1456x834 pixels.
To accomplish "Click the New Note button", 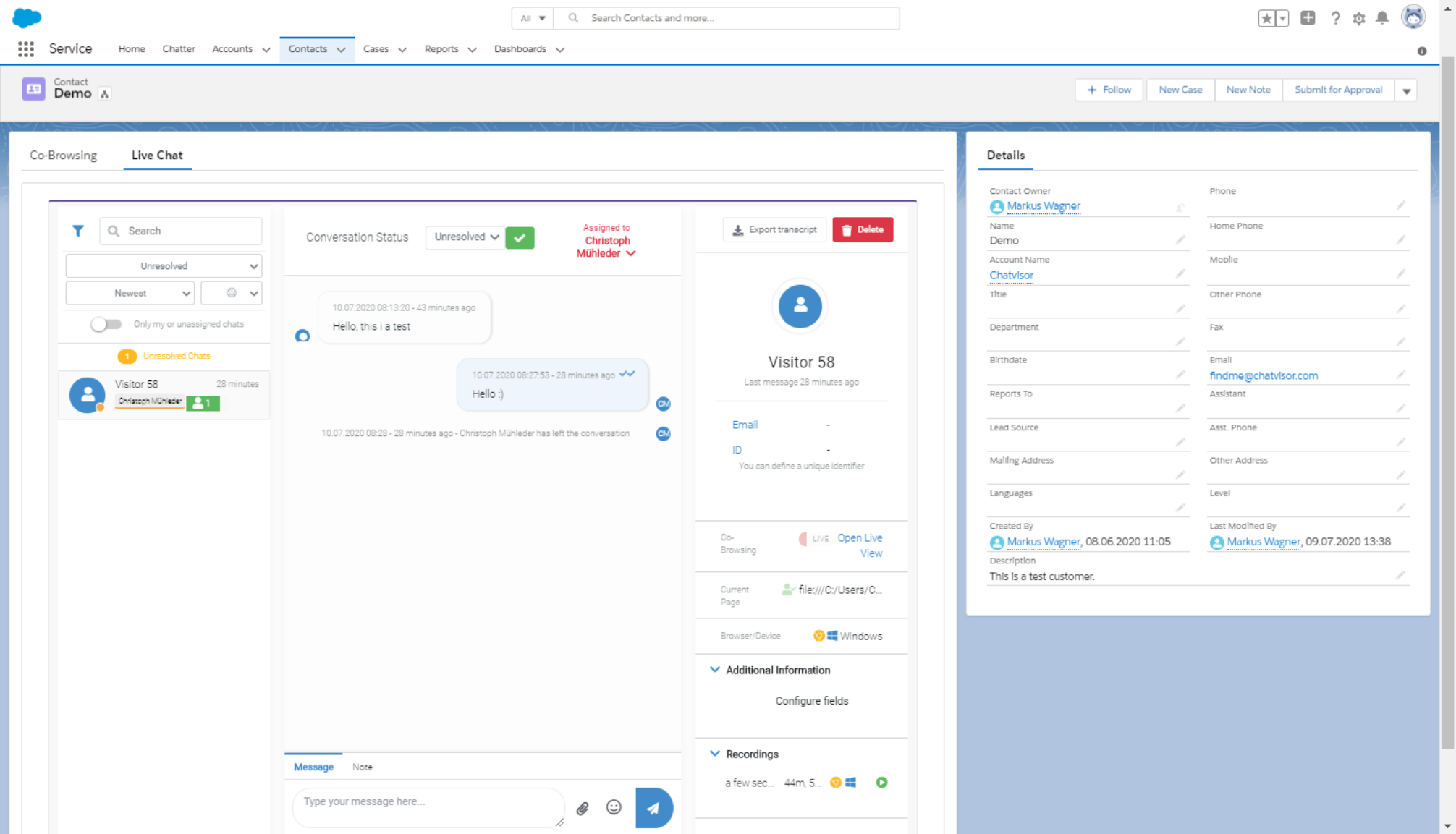I will 1248,90.
